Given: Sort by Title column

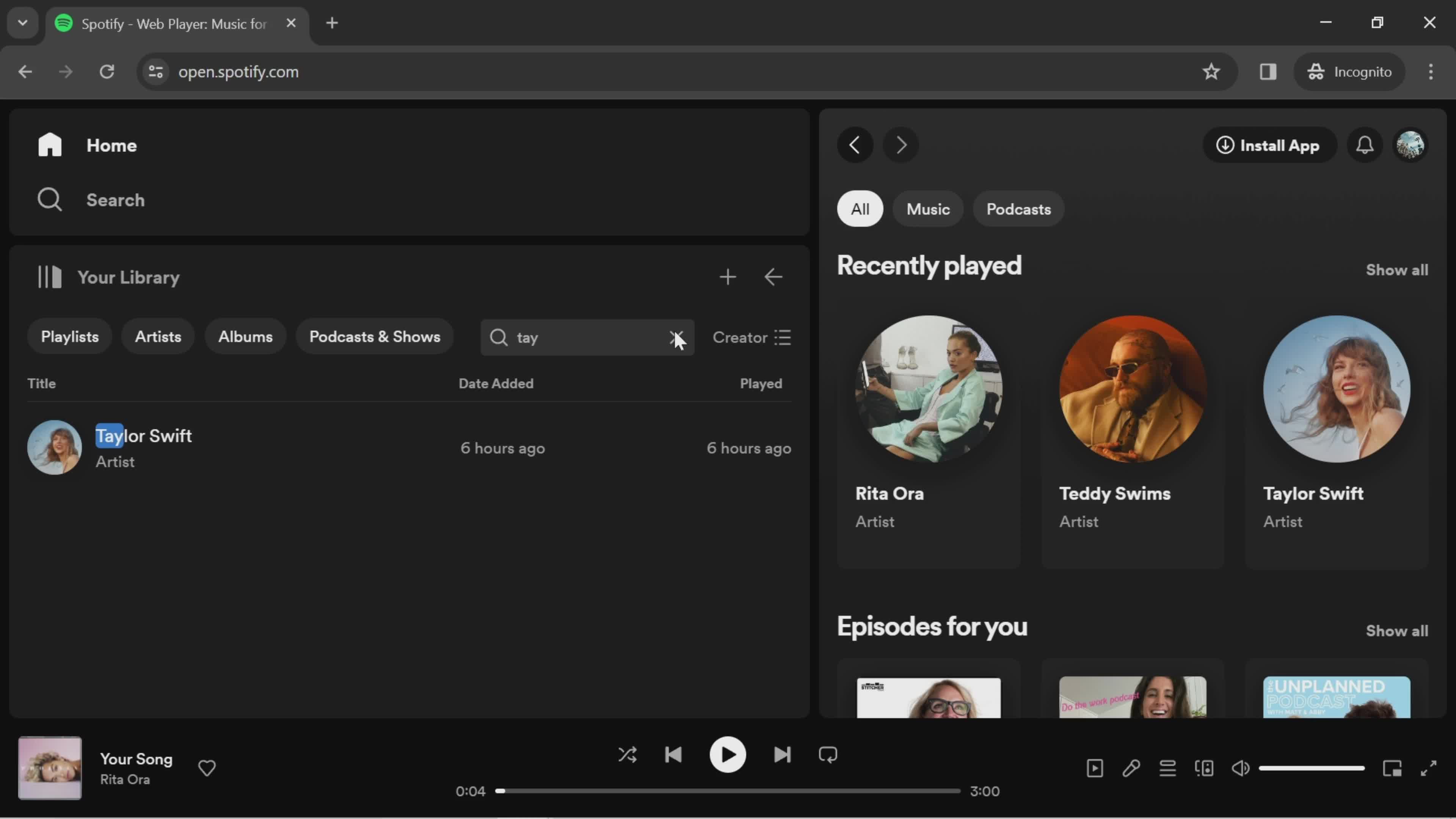Looking at the screenshot, I should point(41,384).
